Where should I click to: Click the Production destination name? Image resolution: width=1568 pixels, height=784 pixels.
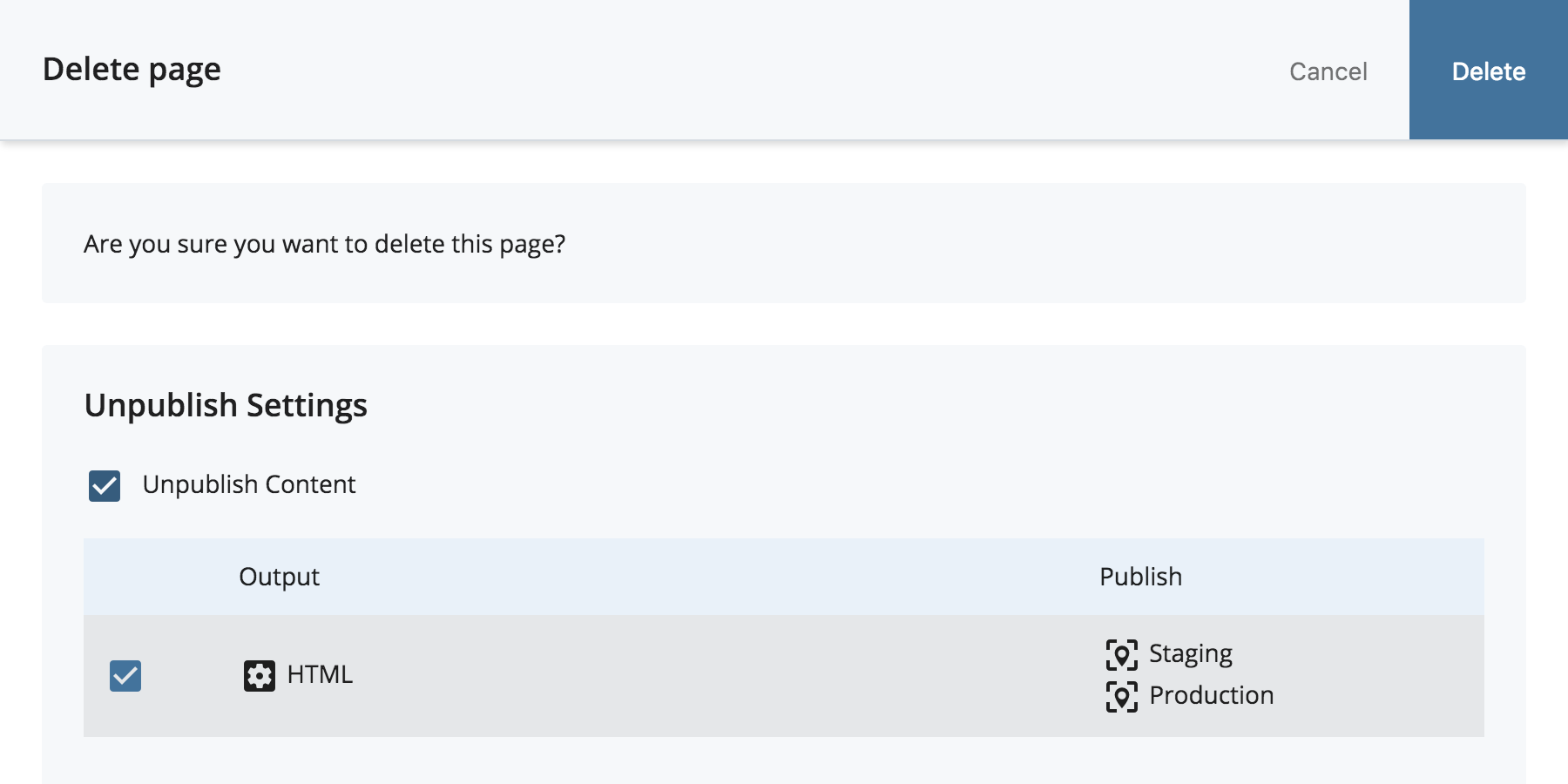tap(1211, 695)
